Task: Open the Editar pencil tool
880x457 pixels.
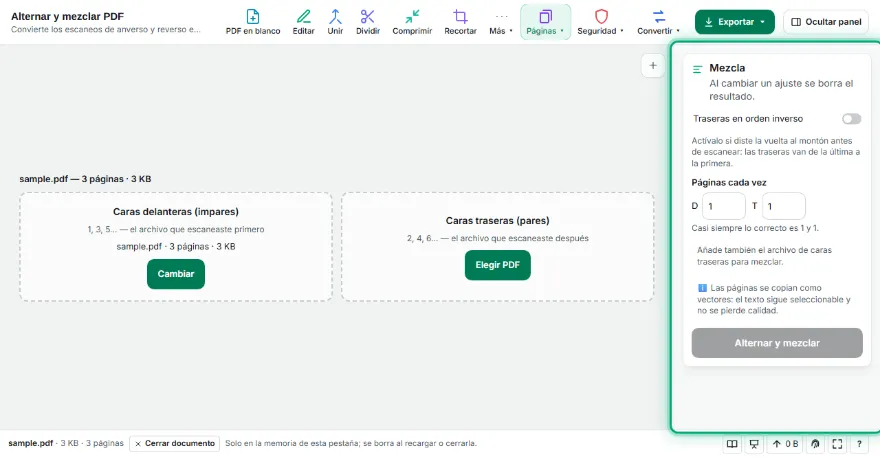Action: 303,22
